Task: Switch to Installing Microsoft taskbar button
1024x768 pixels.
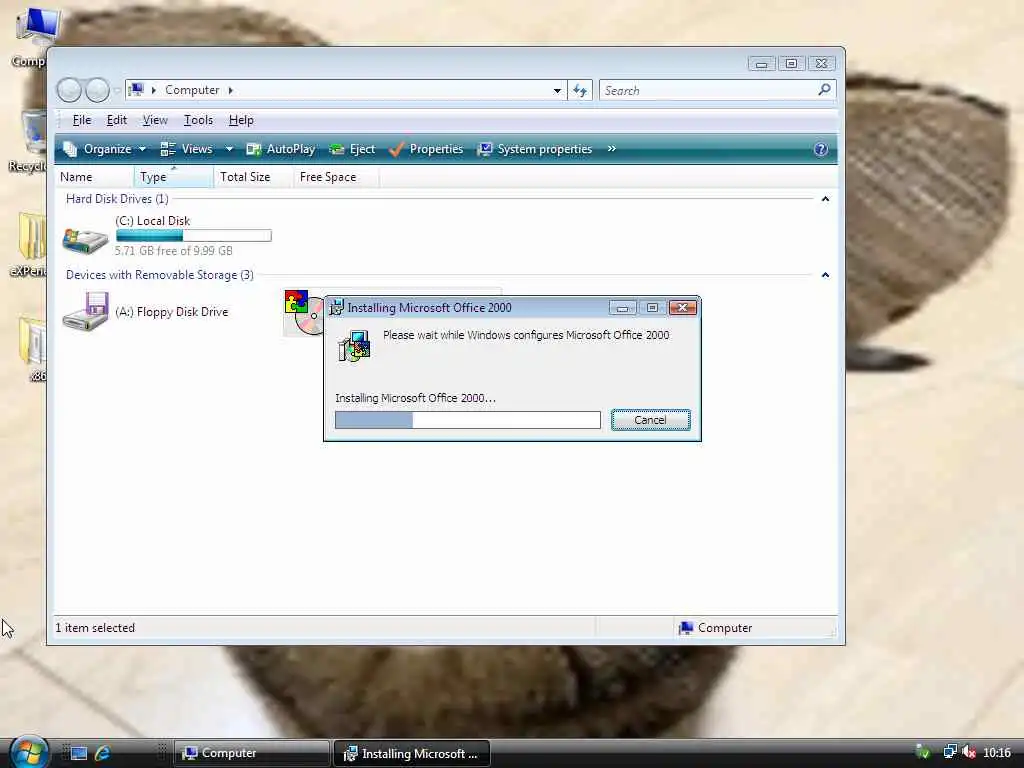Action: point(411,754)
